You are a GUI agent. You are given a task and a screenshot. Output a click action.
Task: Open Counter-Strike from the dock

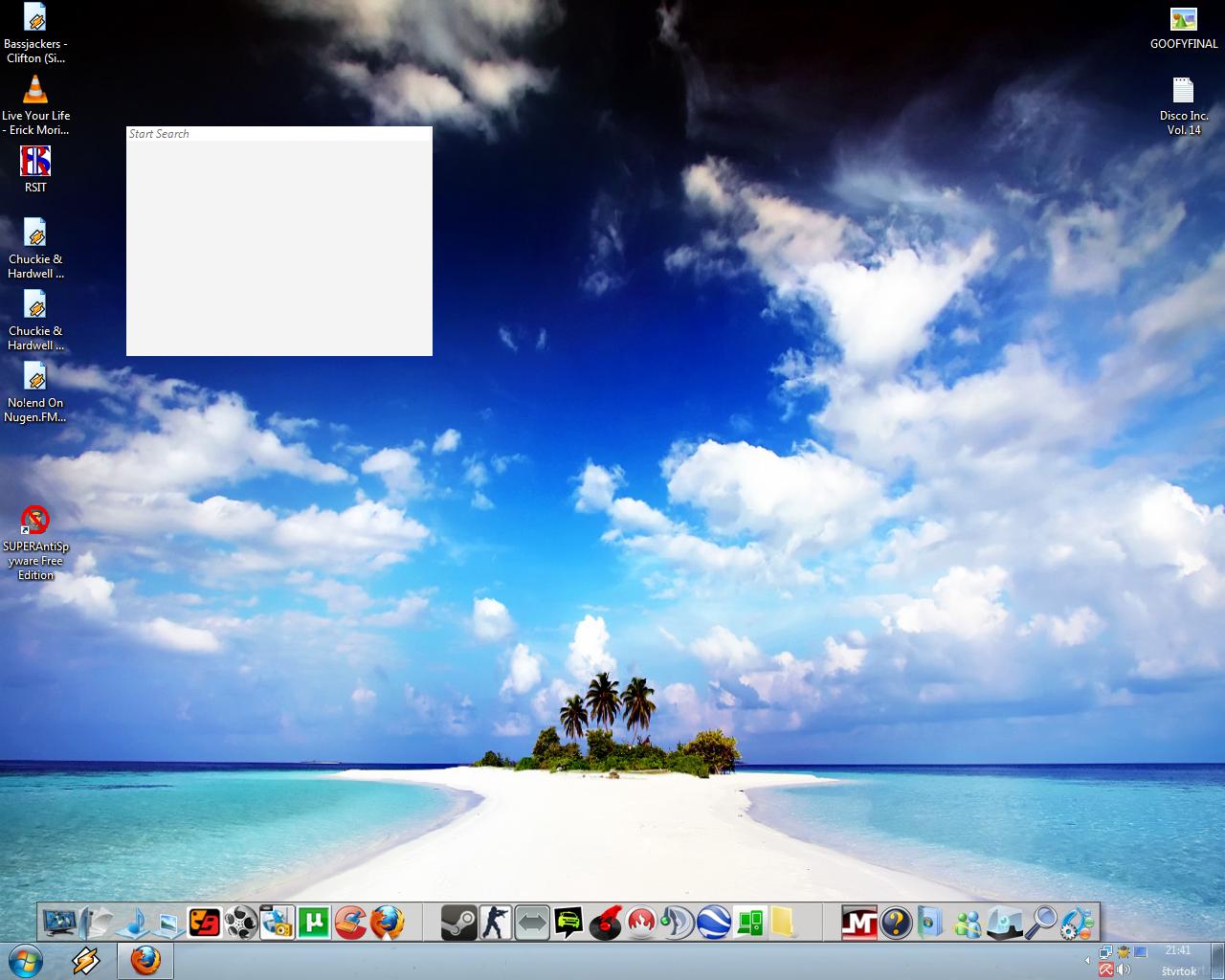pos(496,924)
